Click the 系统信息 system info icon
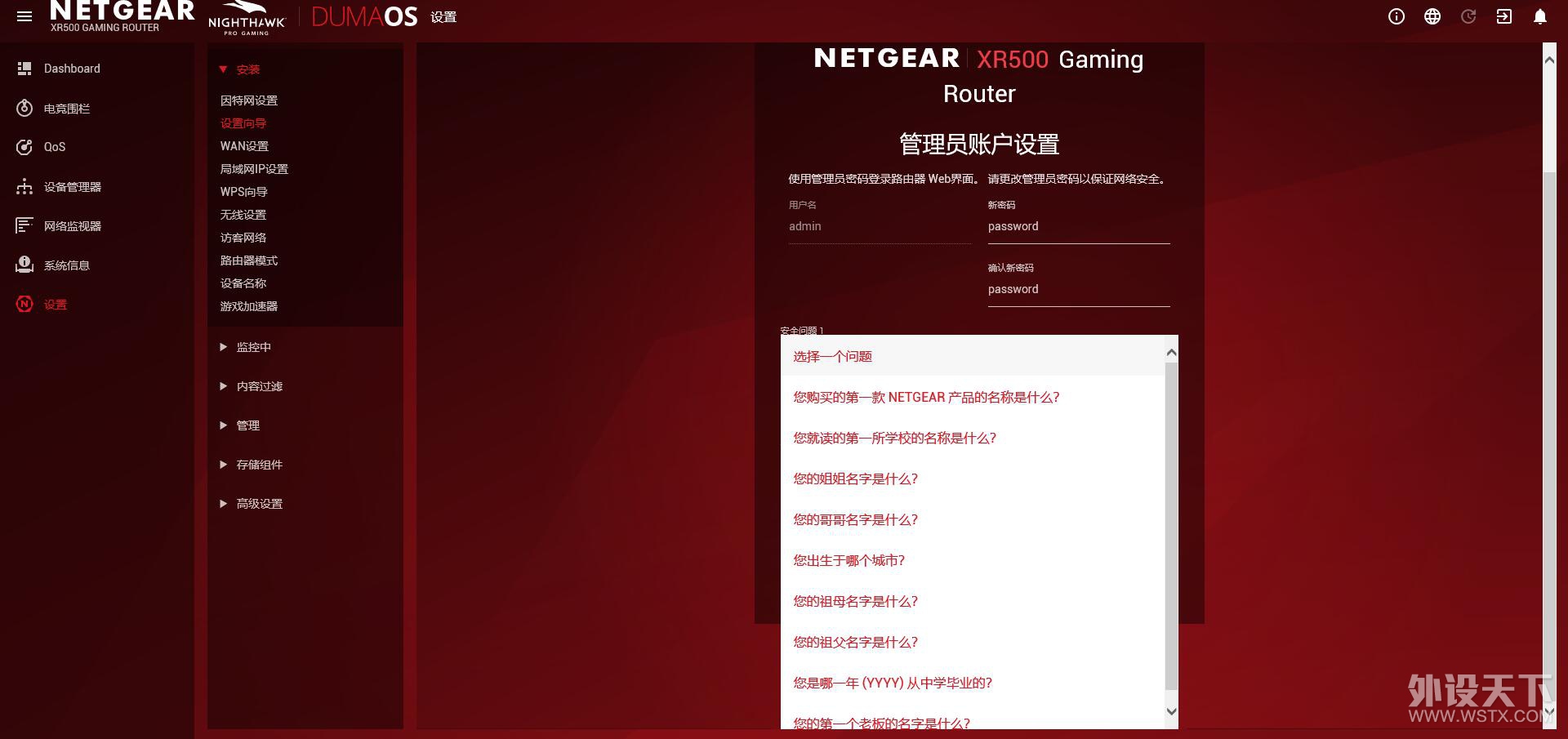 [x=24, y=265]
